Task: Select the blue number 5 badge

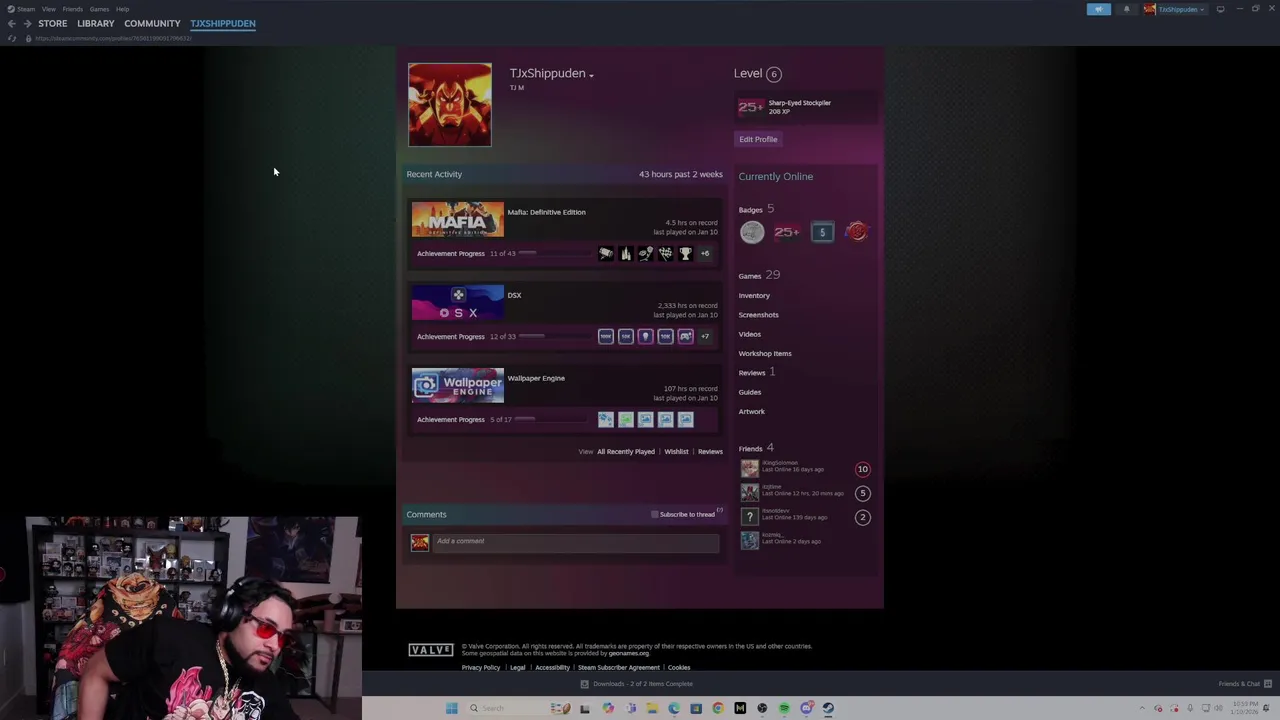Action: click(x=822, y=232)
